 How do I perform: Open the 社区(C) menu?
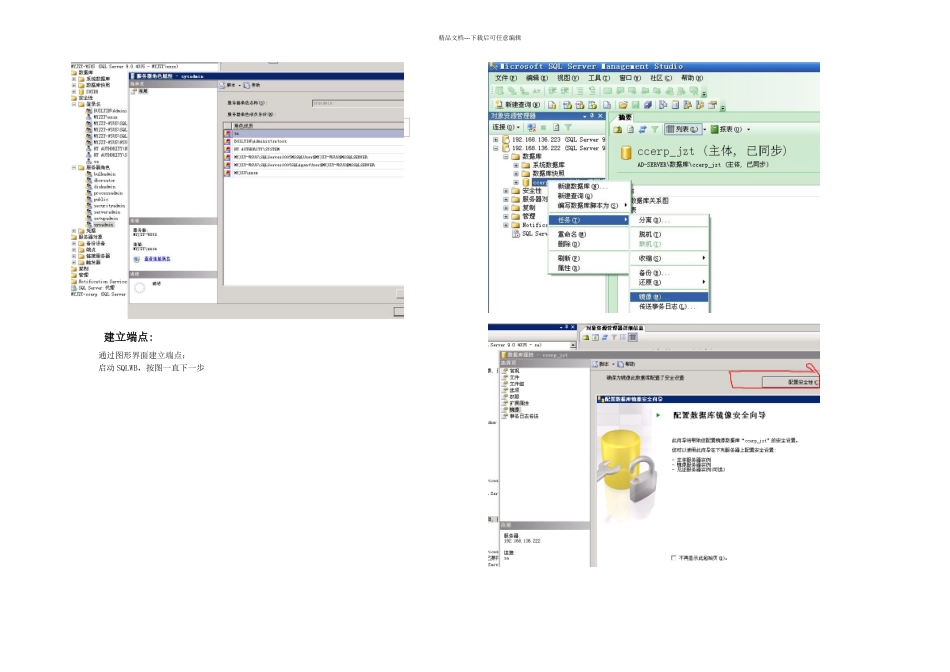click(661, 78)
